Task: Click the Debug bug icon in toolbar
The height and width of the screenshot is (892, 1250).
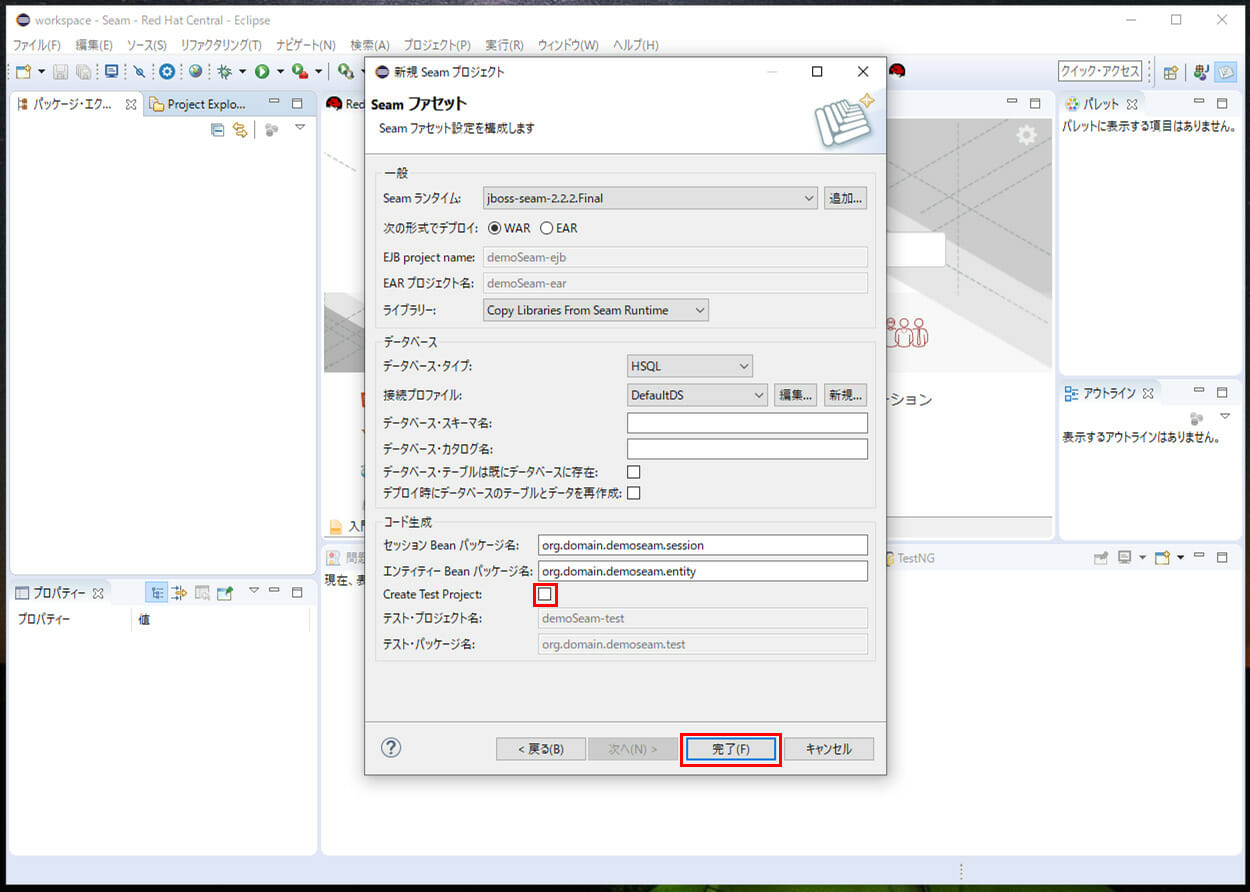Action: coord(225,71)
